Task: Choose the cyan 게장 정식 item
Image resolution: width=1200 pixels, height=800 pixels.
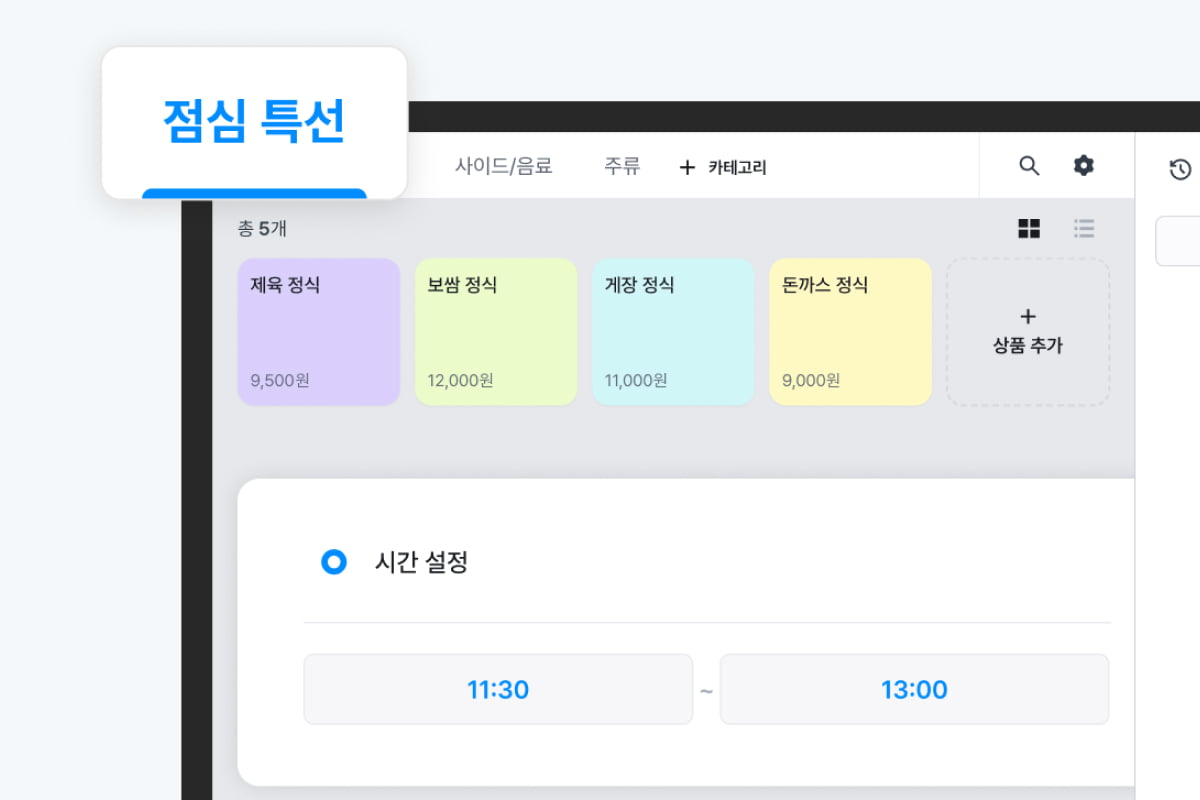Action: point(673,332)
